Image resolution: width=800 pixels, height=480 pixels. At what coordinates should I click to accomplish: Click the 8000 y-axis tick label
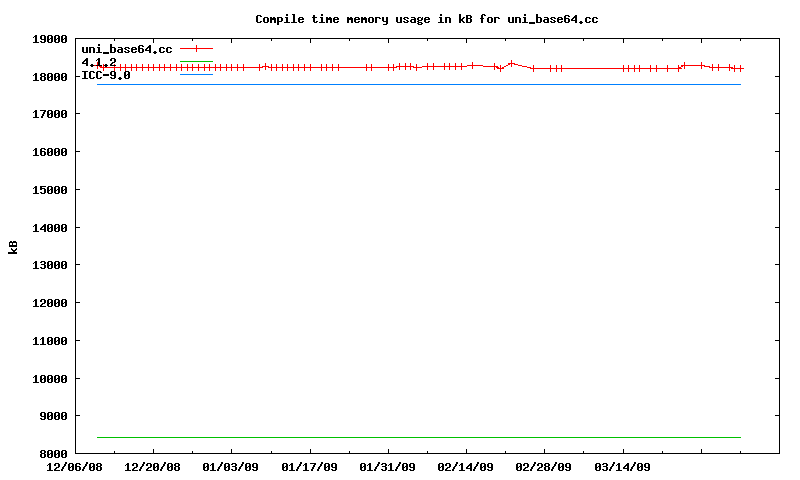[50, 454]
